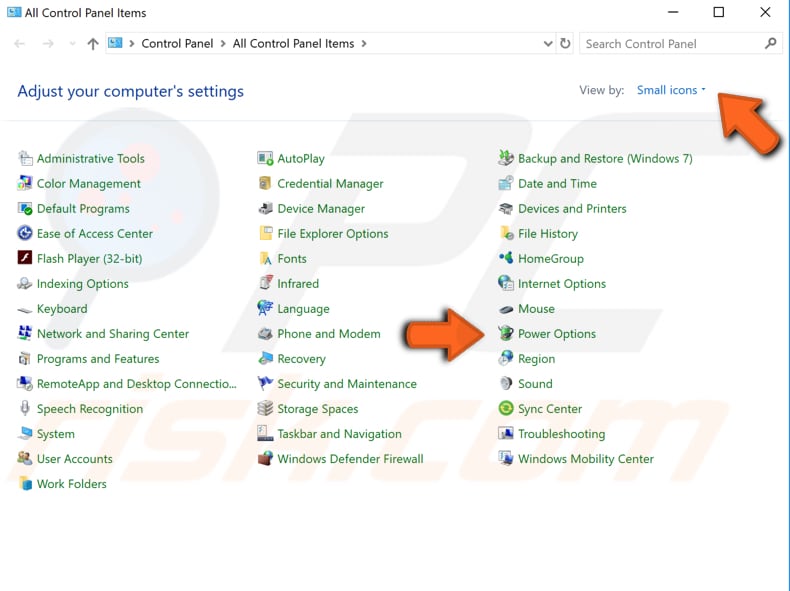
Task: Open the Windows Mobility Center link
Action: coord(585,459)
